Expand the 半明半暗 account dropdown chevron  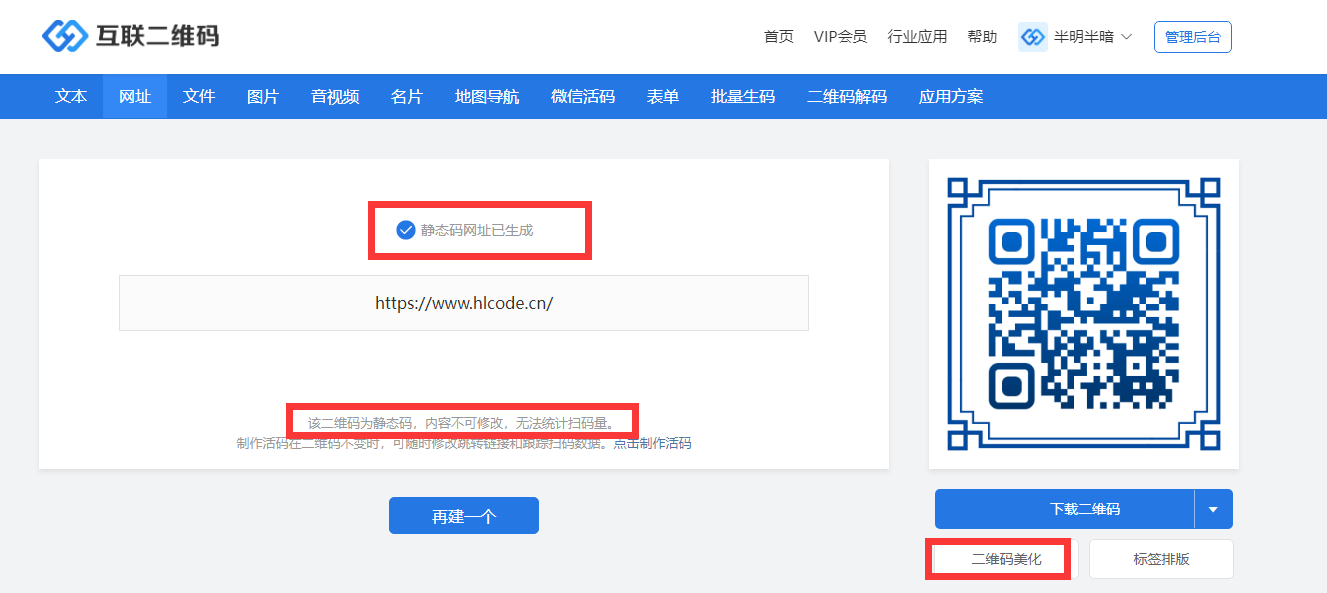[1127, 37]
